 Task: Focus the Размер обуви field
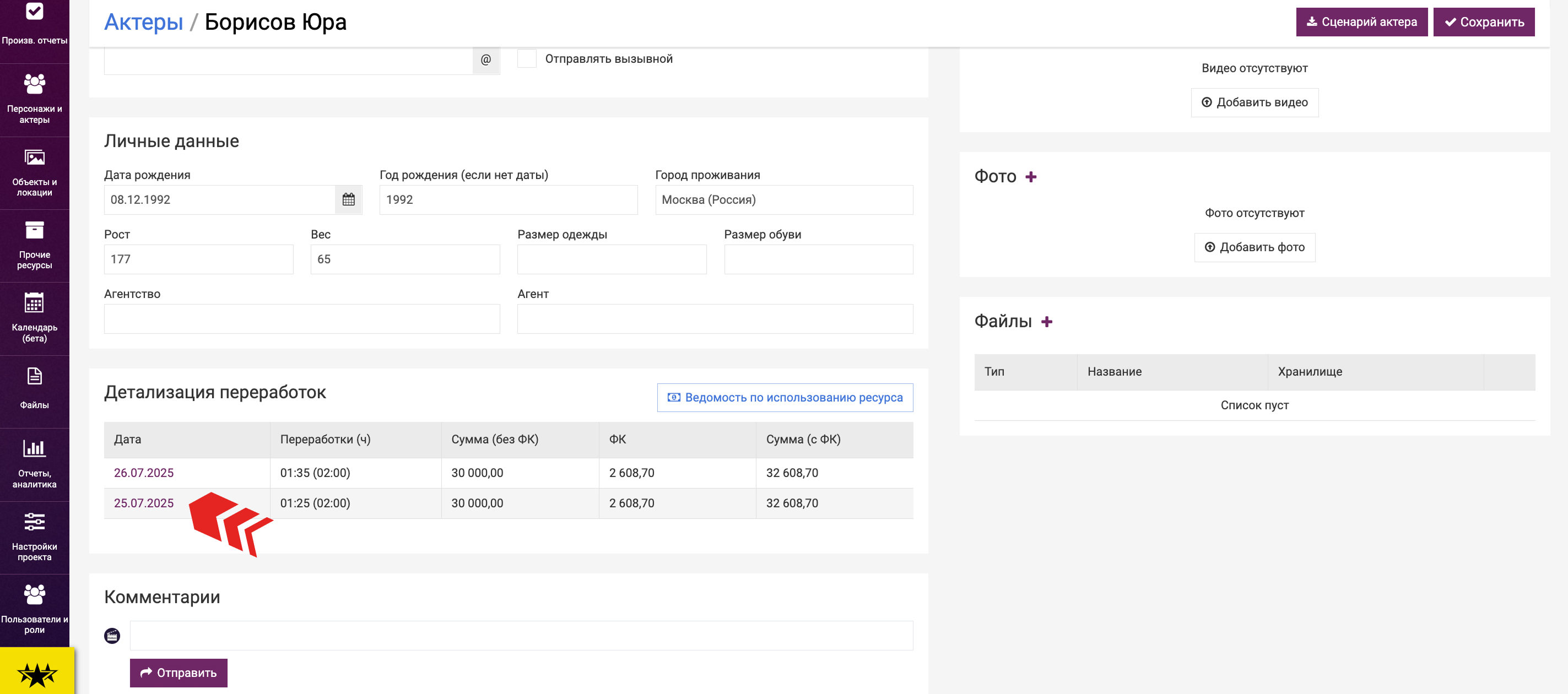click(819, 259)
